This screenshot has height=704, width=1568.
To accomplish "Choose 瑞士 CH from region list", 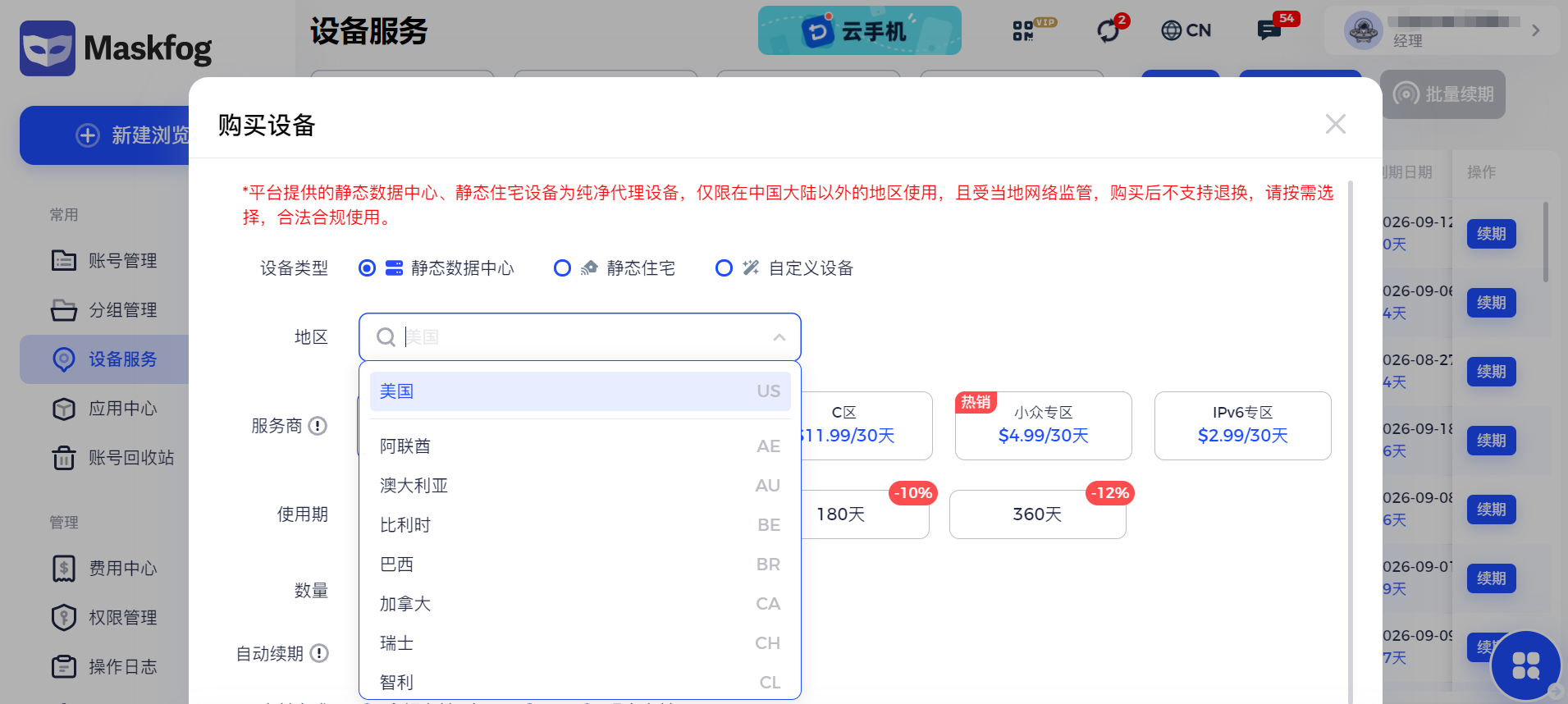I will tap(580, 643).
